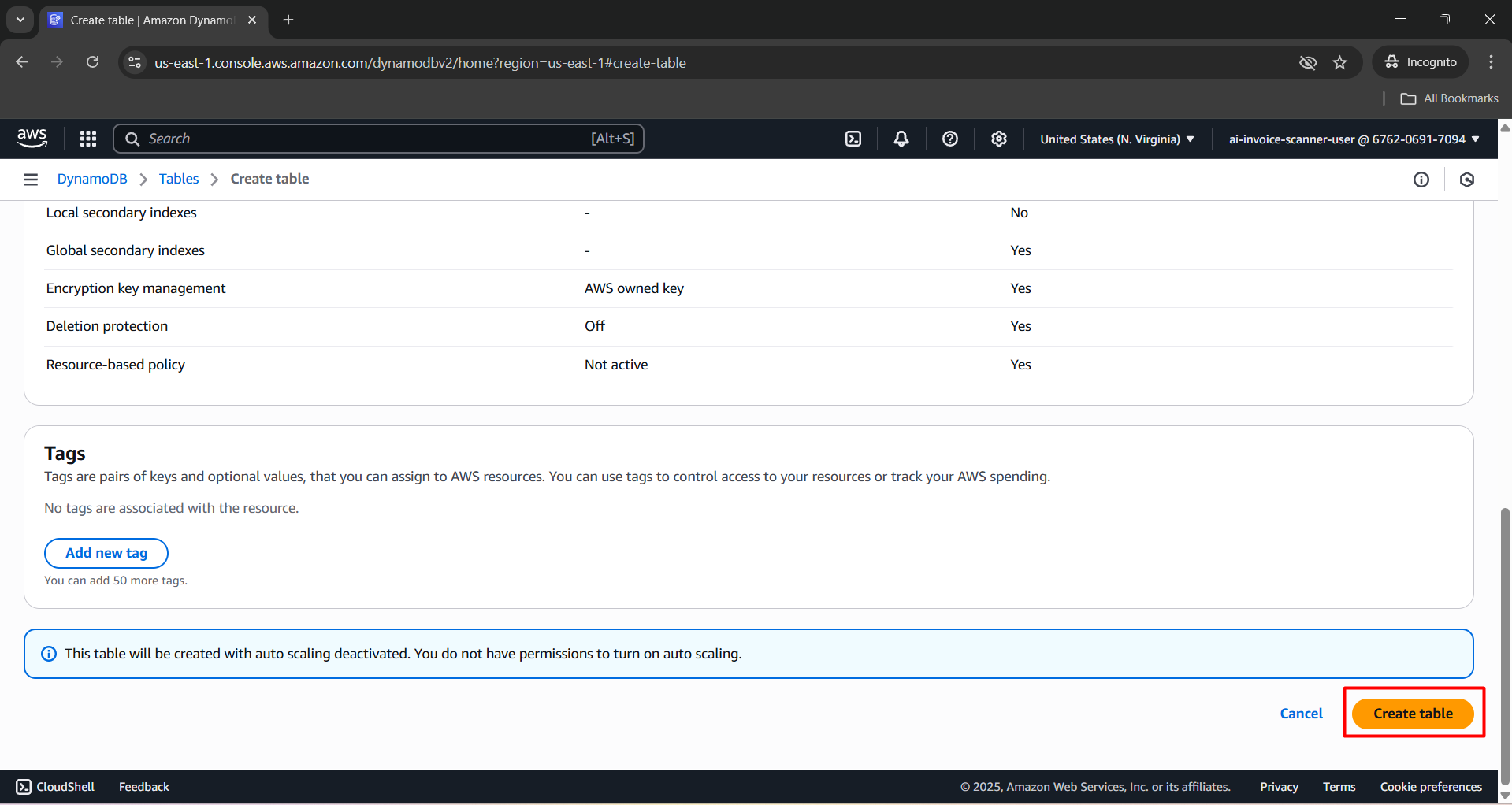
Task: Go to Tables breadcrumb
Action: point(179,179)
